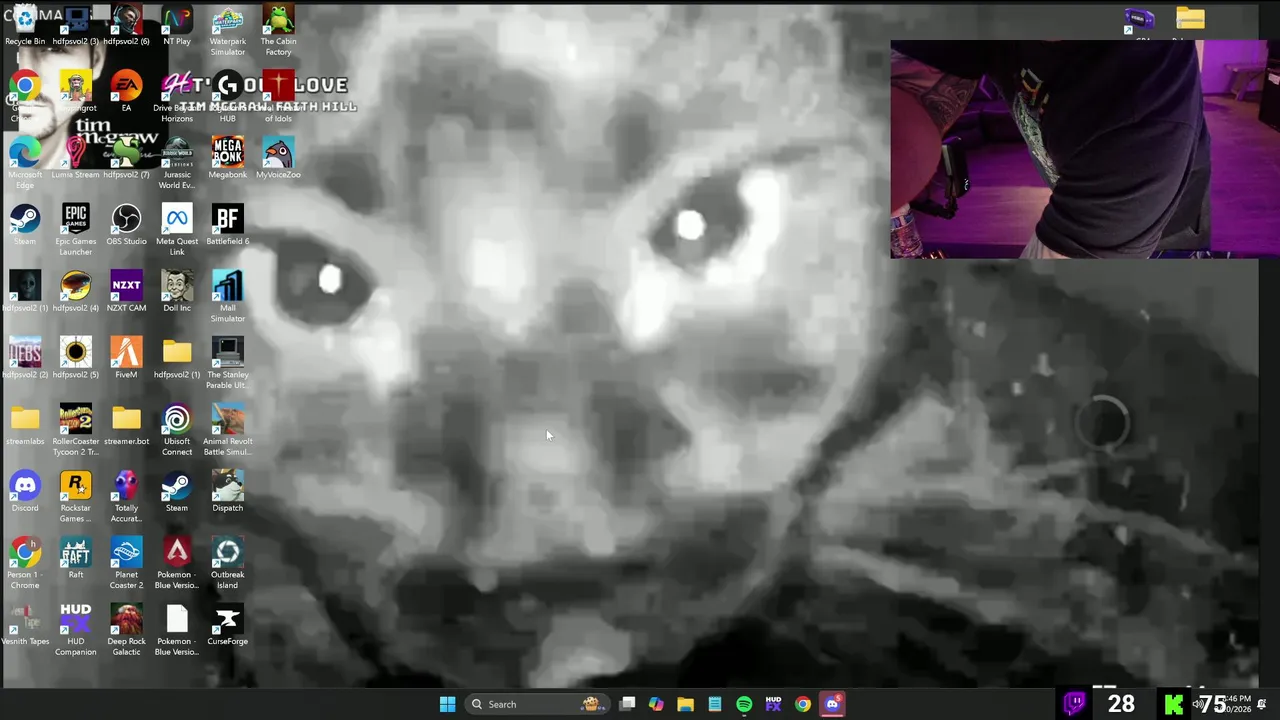This screenshot has width=1280, height=720.
Task: Launch Jurassic World Evolution shortcut
Action: (x=177, y=164)
